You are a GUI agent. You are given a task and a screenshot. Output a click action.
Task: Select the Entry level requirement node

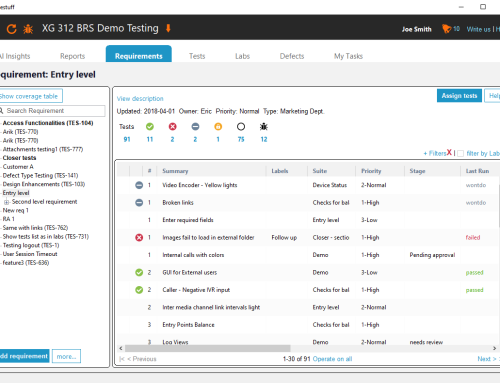click(x=16, y=193)
